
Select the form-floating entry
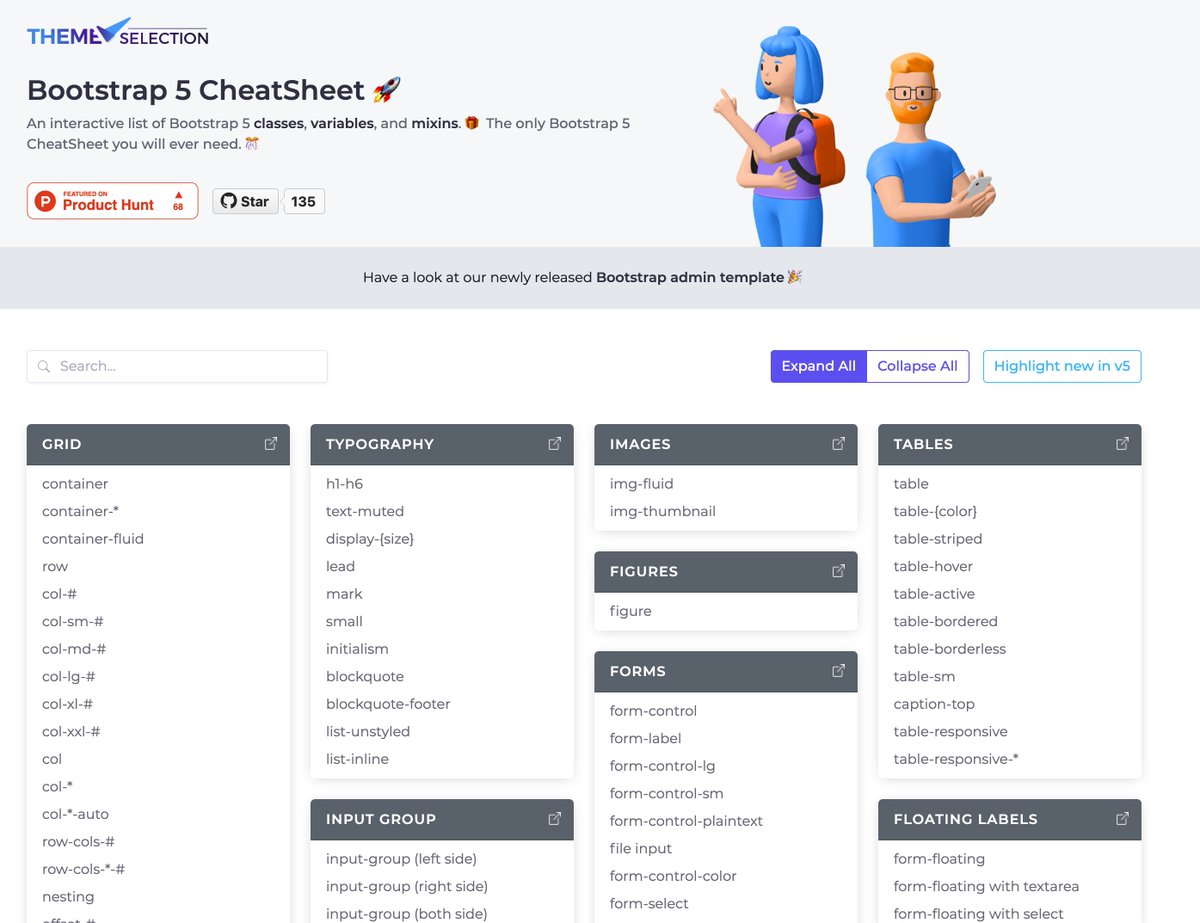click(x=939, y=859)
